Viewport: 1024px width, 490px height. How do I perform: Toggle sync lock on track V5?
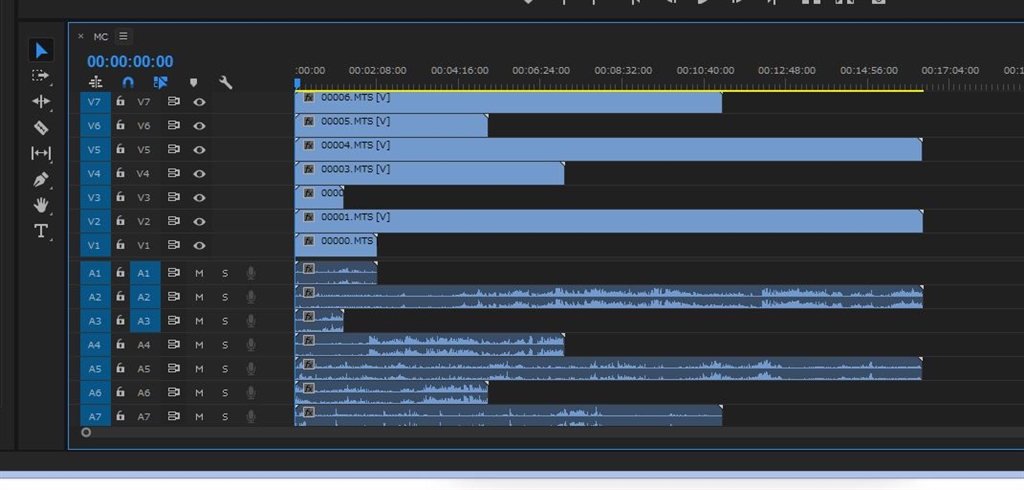pyautogui.click(x=173, y=150)
